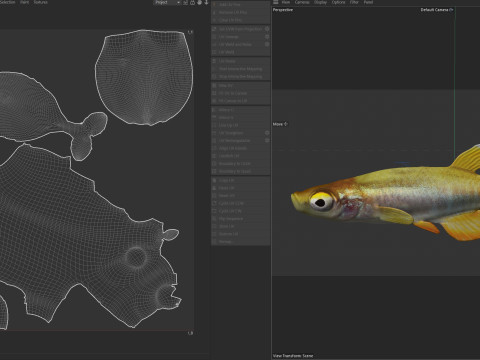Open the UV Rectangularize options gear

point(267,141)
